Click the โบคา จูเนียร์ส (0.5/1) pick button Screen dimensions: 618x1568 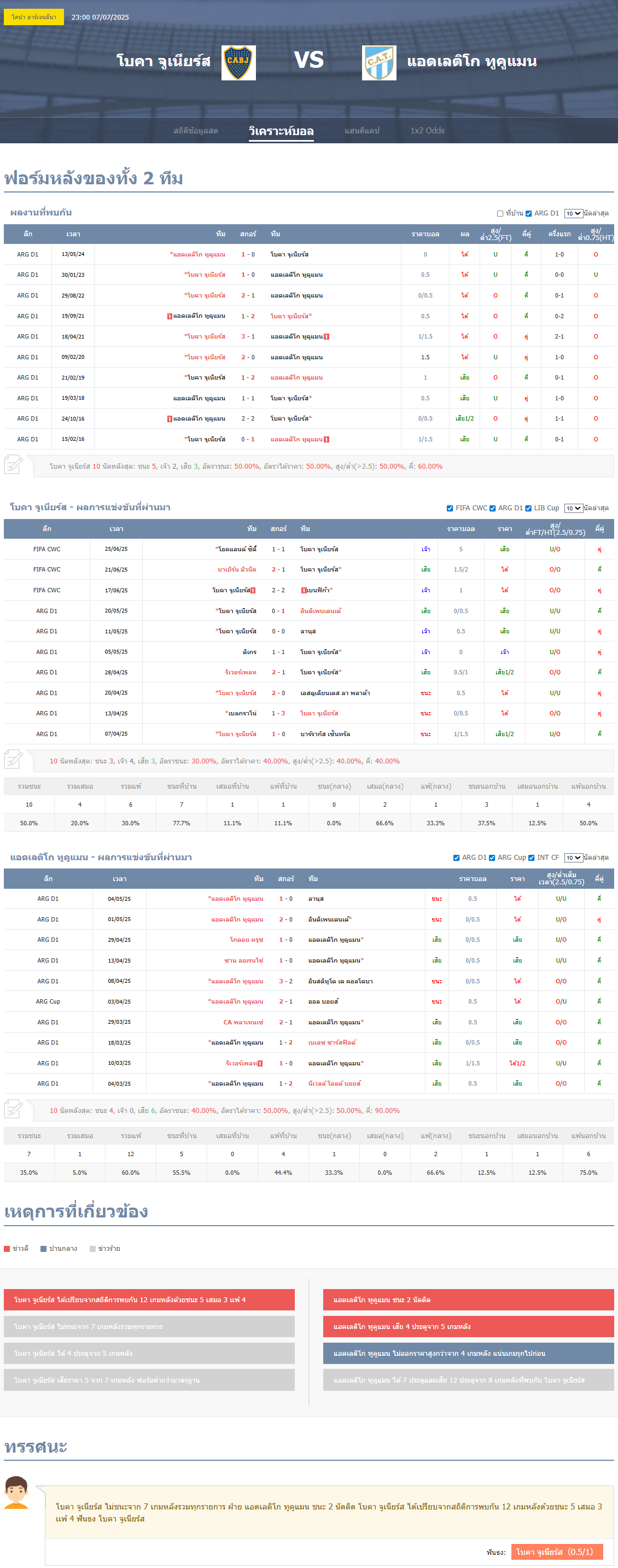click(557, 1552)
